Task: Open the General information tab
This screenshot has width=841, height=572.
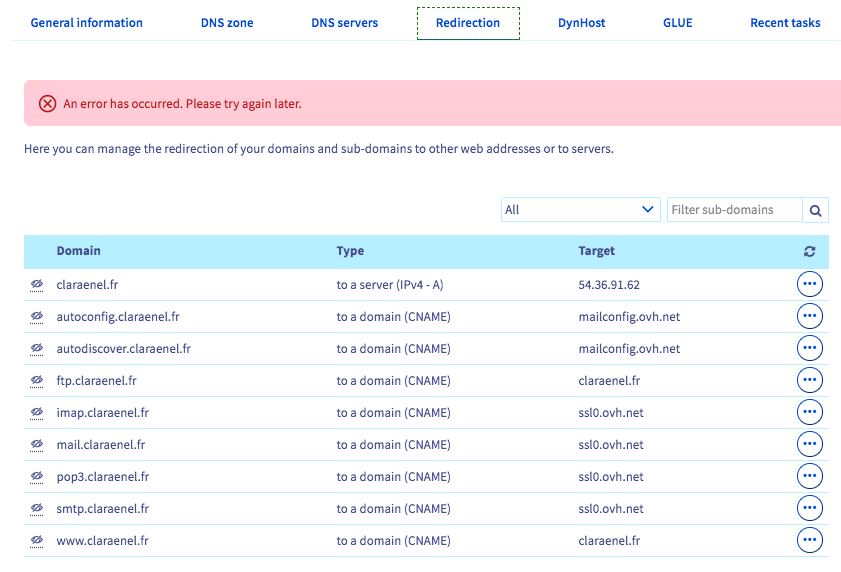Action: (87, 23)
